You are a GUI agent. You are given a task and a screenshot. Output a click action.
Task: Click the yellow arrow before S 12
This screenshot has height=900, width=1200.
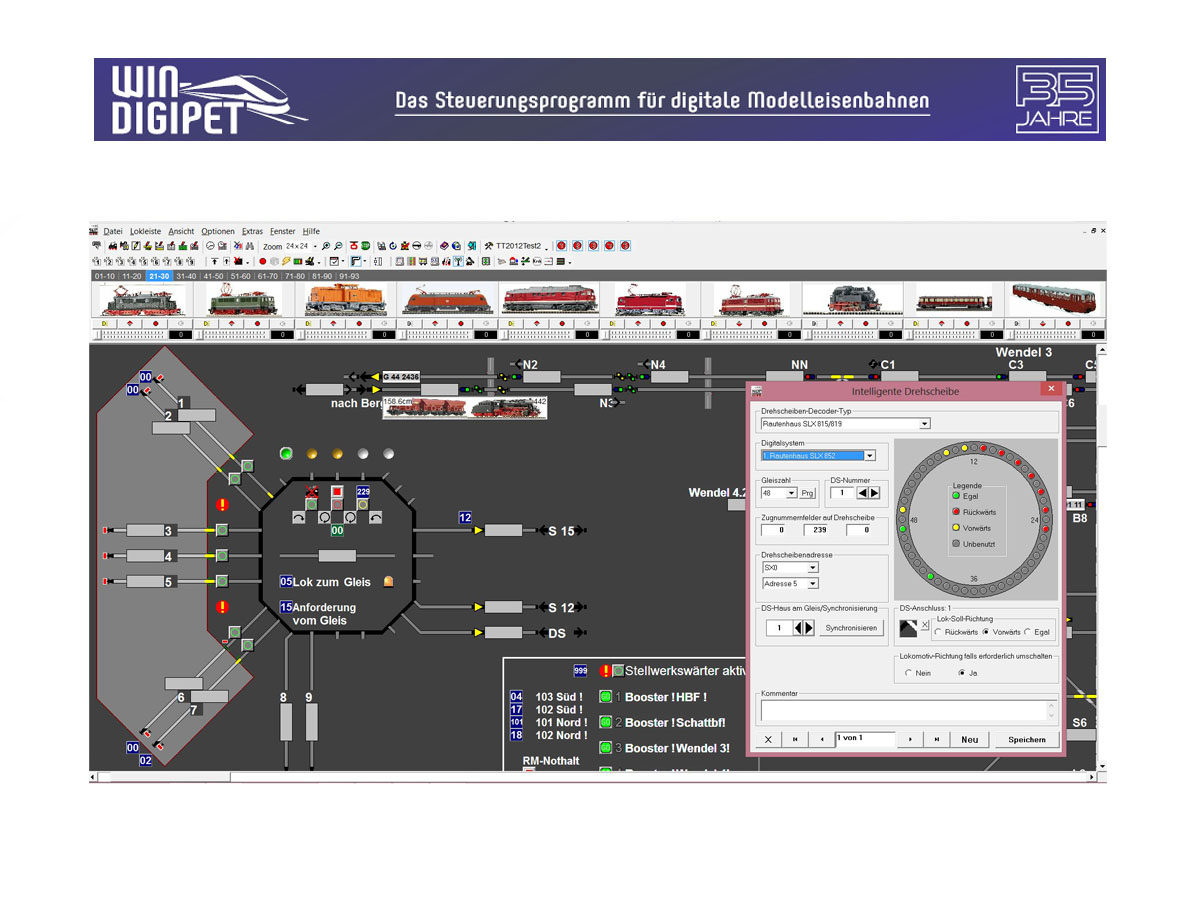click(x=478, y=607)
